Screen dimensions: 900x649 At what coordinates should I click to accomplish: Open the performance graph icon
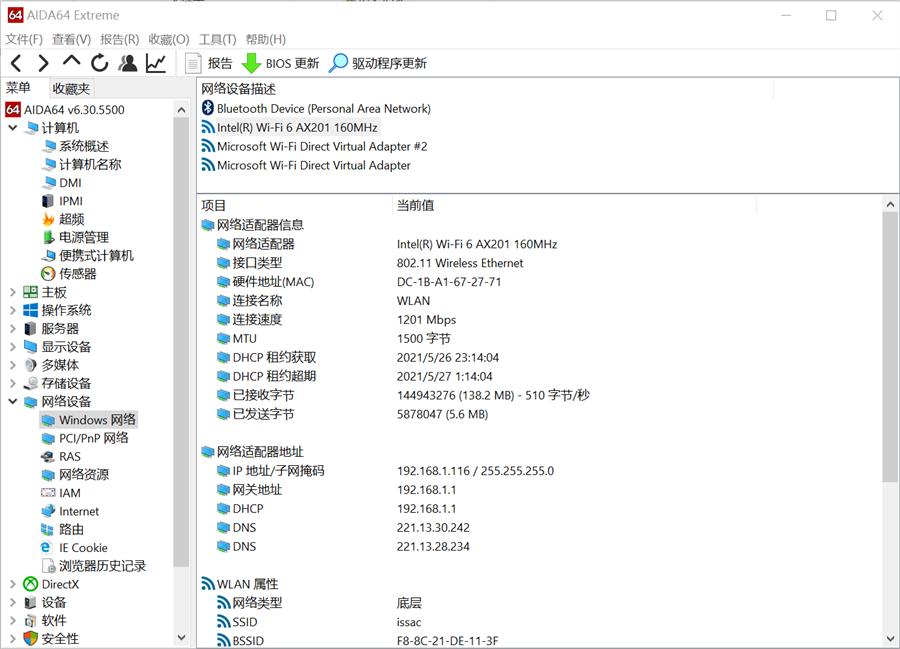click(156, 63)
